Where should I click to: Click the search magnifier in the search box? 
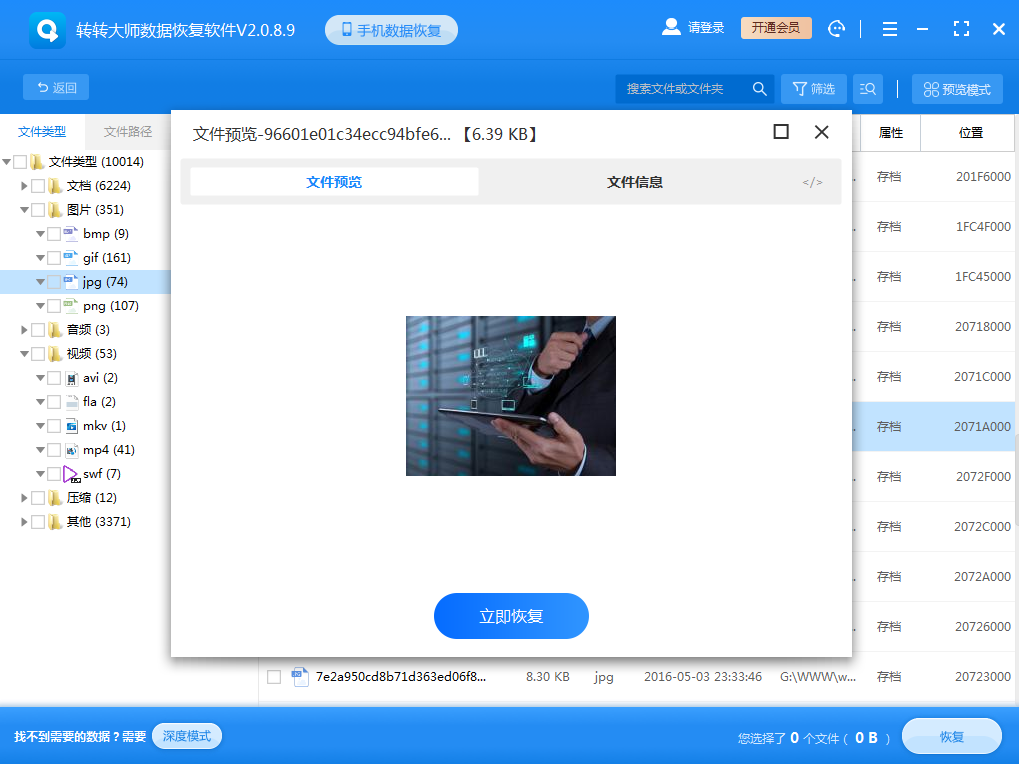759,88
